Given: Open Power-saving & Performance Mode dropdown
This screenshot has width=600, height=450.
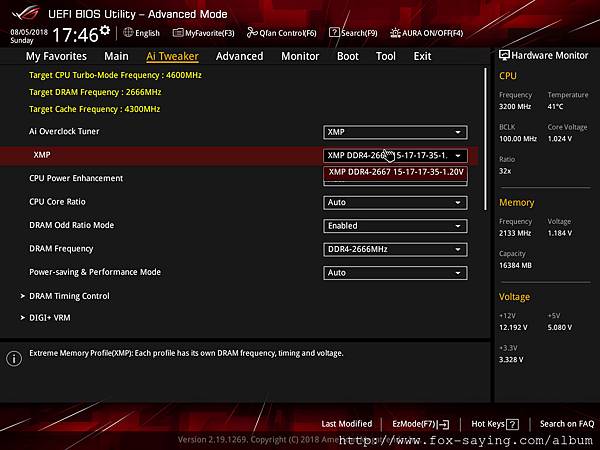Looking at the screenshot, I should [x=395, y=273].
